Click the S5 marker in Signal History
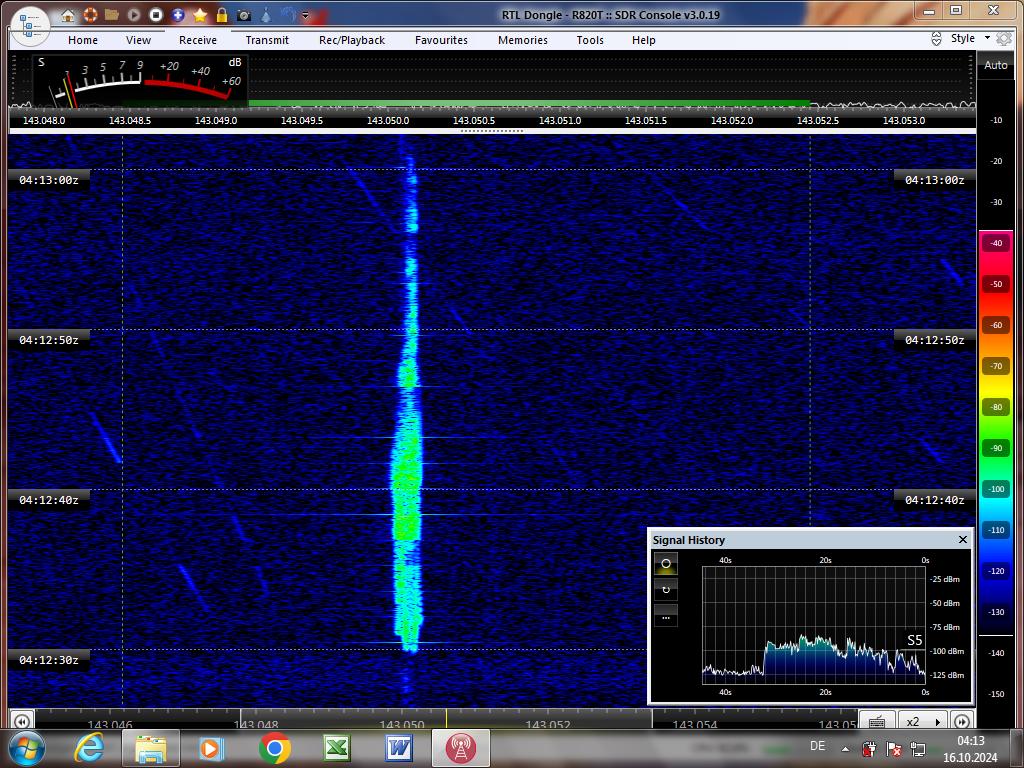Viewport: 1024px width, 768px height. (x=915, y=641)
